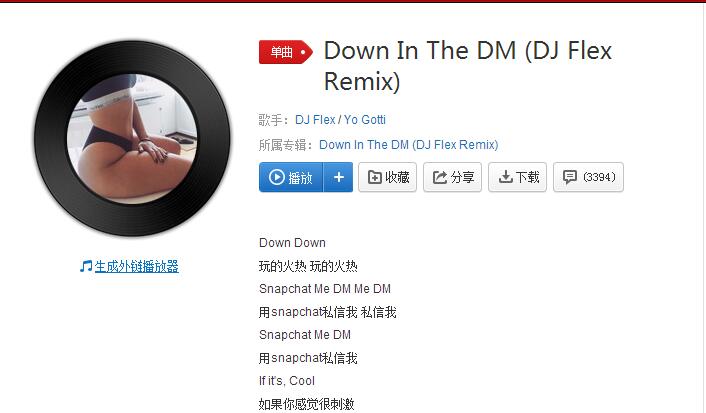The height and width of the screenshot is (413, 706).
Task: Click the 下载 button text
Action: pos(527,177)
